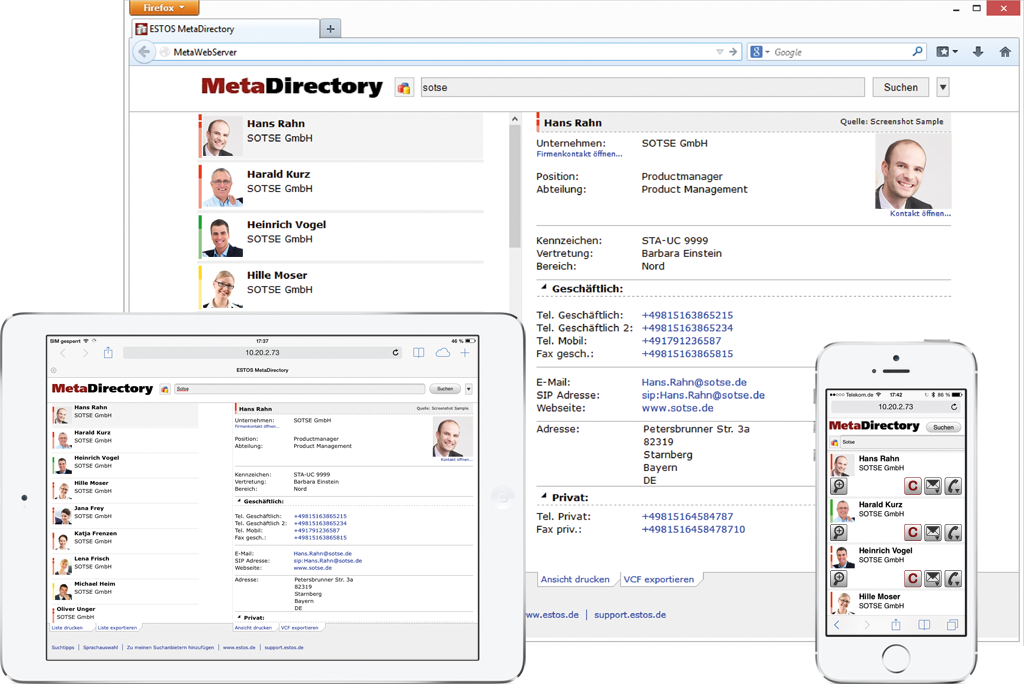This screenshot has width=1024, height=684.
Task: Click the search provider icon left of desktop search field
Action: click(x=404, y=88)
